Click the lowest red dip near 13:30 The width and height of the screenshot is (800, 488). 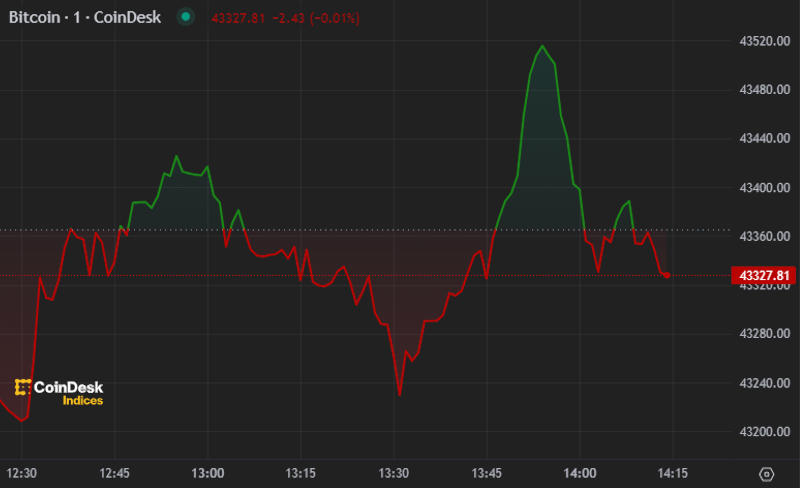click(399, 395)
